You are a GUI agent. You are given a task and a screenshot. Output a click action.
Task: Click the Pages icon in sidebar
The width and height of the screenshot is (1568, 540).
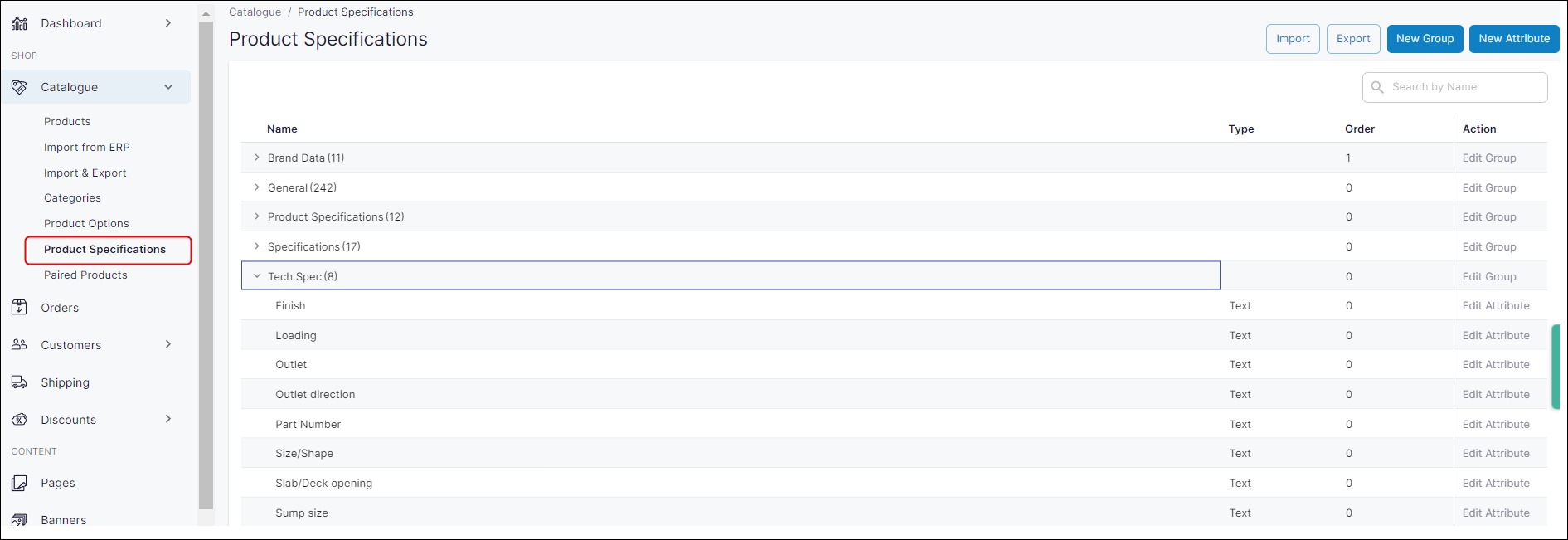(x=19, y=483)
